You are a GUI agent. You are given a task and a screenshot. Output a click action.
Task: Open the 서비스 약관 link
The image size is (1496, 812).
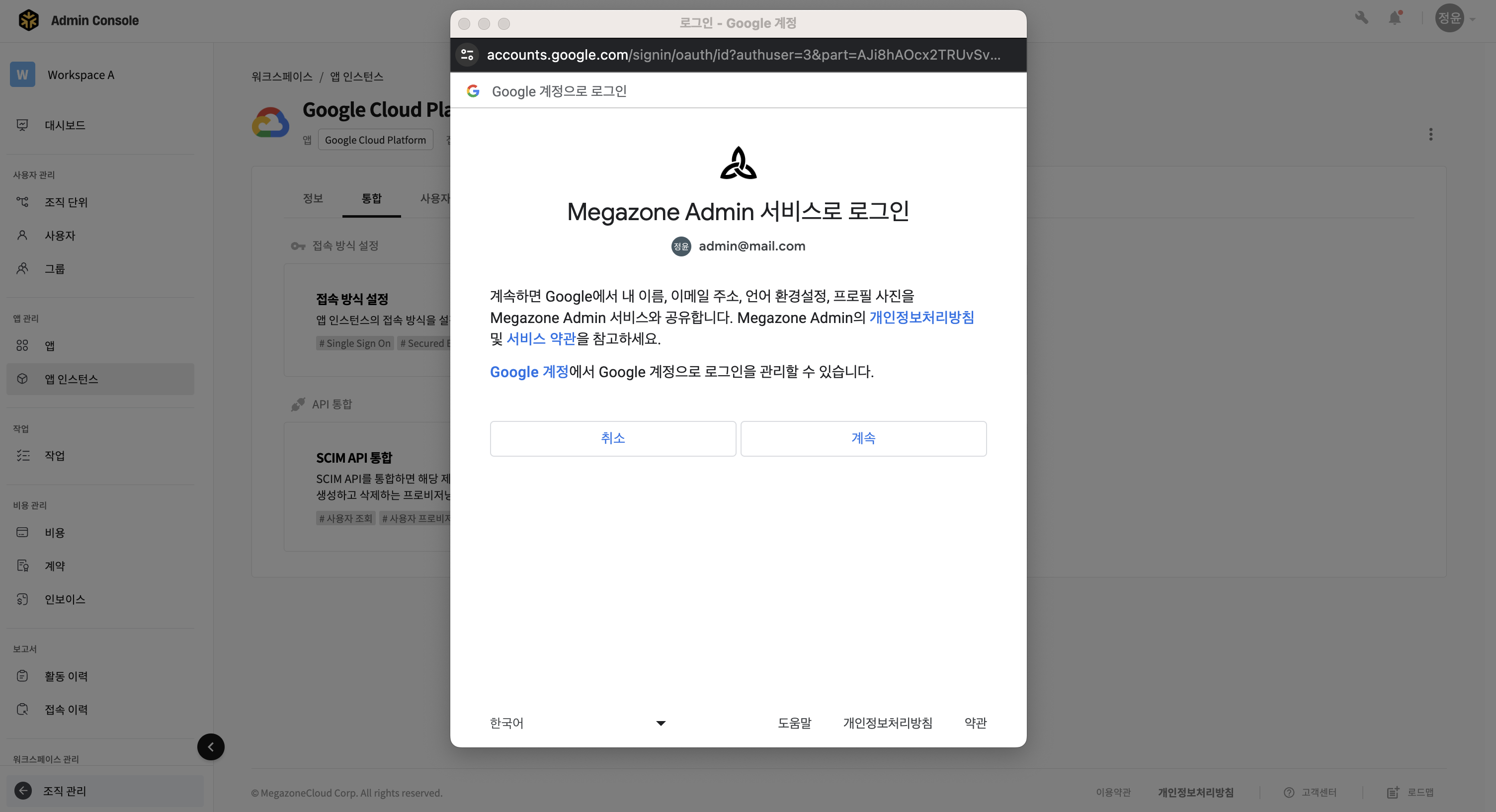541,338
